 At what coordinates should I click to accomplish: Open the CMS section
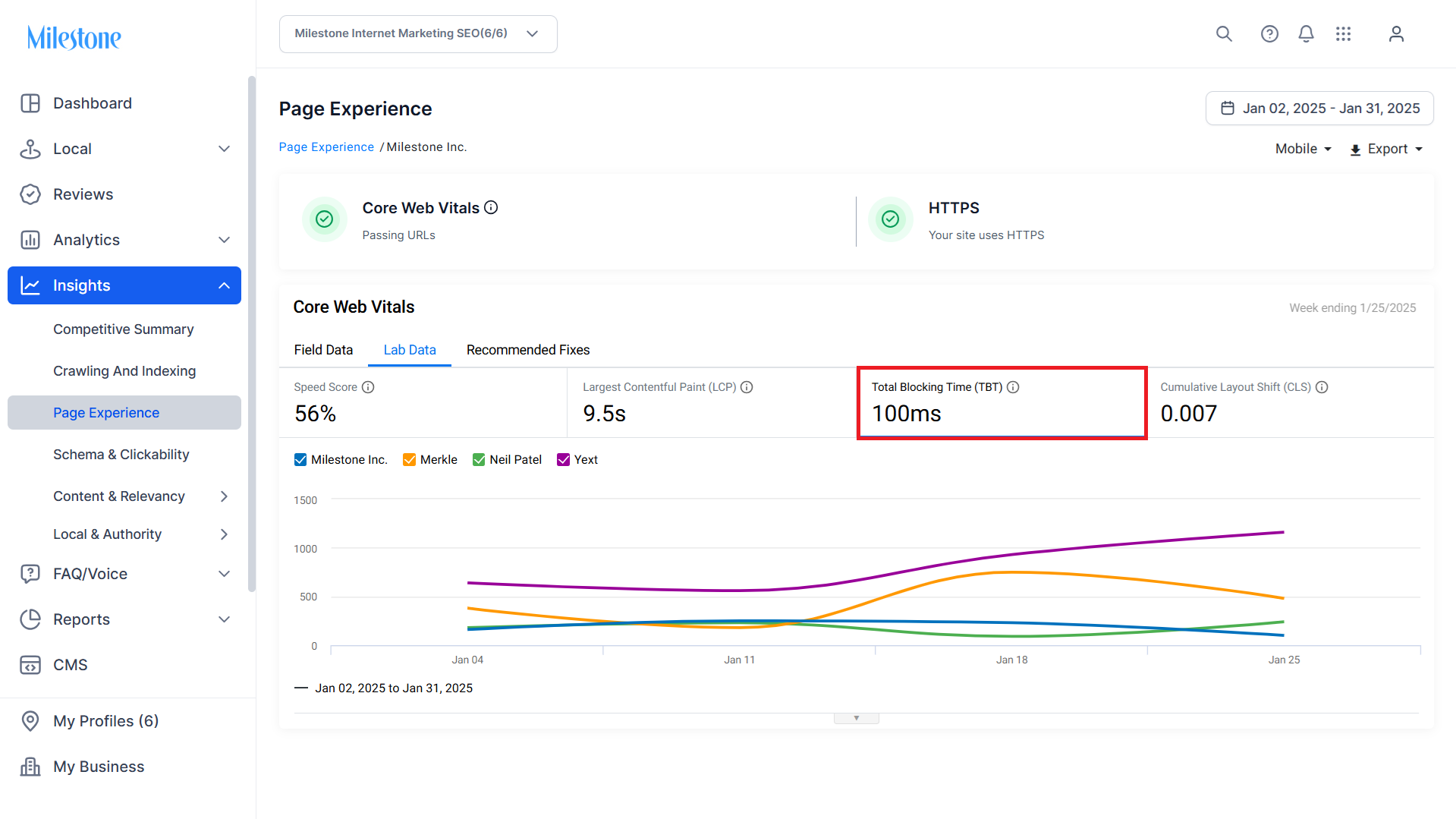pos(71,665)
